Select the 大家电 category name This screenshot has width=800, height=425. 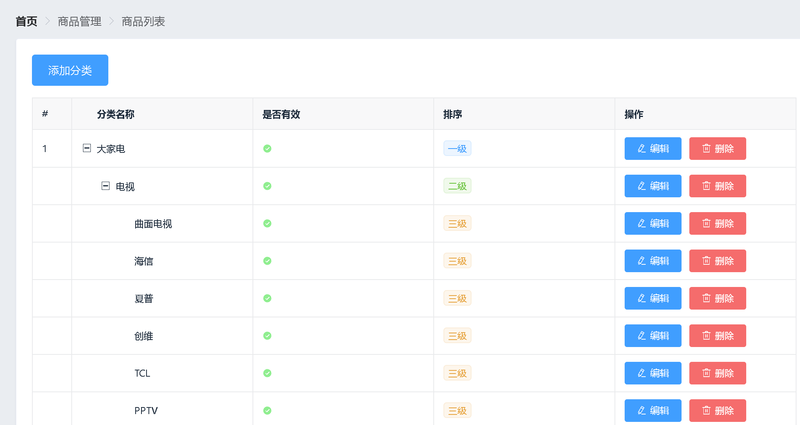[x=111, y=149]
